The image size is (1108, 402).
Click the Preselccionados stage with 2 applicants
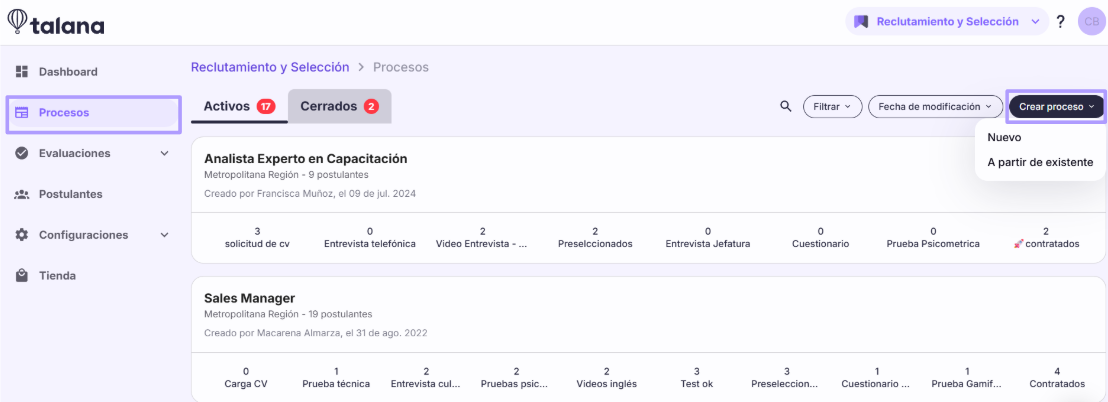pyautogui.click(x=595, y=237)
